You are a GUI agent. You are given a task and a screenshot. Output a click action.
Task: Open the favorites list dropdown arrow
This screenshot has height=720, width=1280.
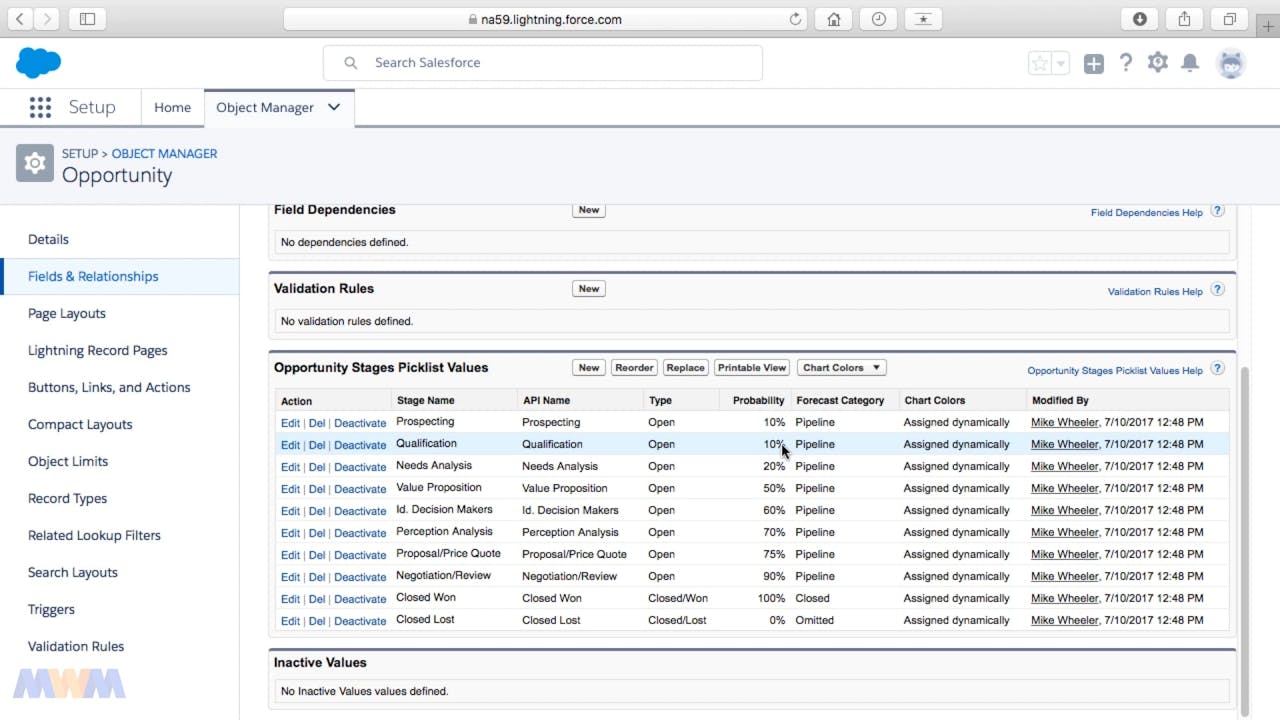[x=1061, y=63]
